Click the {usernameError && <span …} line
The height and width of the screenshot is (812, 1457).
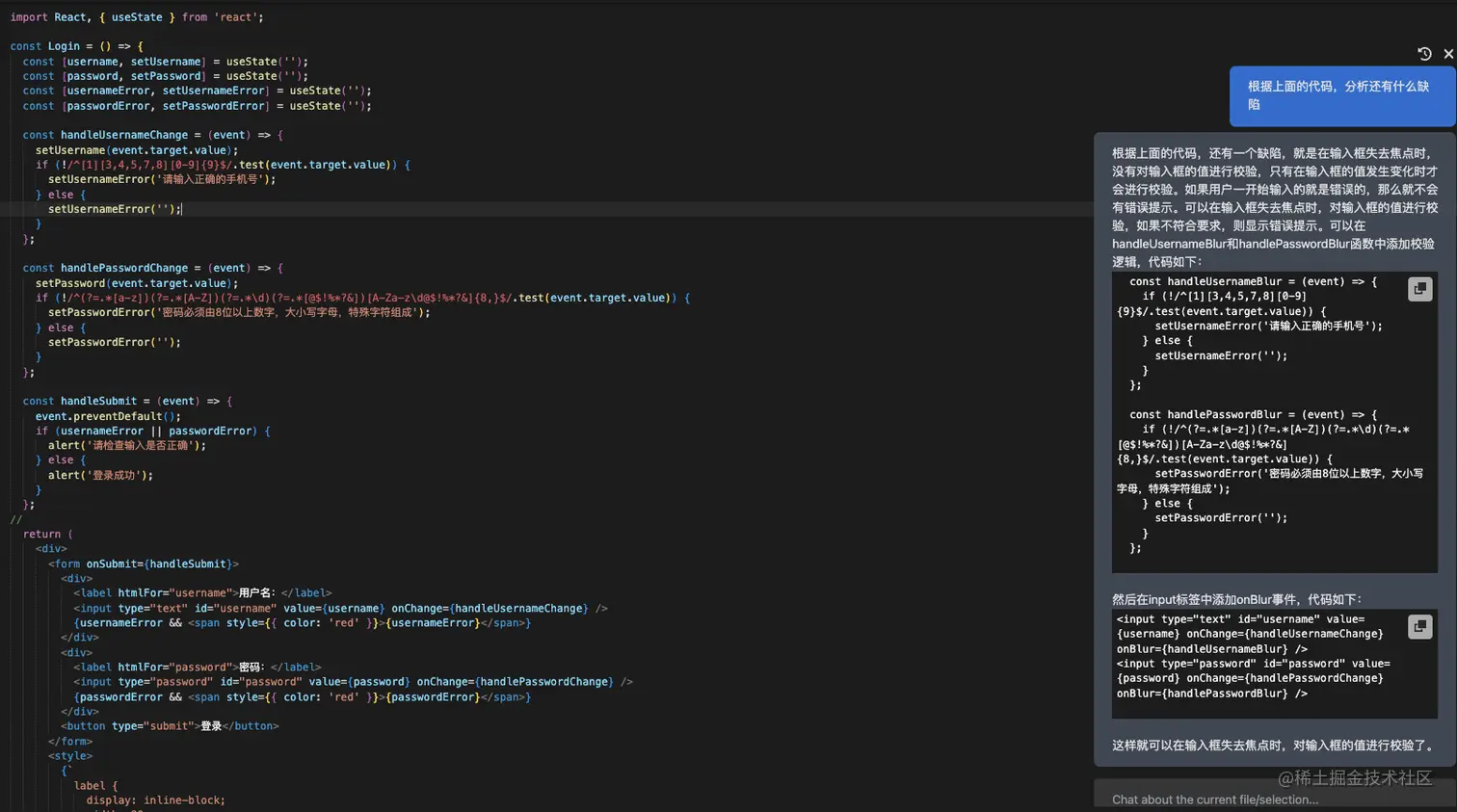pos(303,623)
